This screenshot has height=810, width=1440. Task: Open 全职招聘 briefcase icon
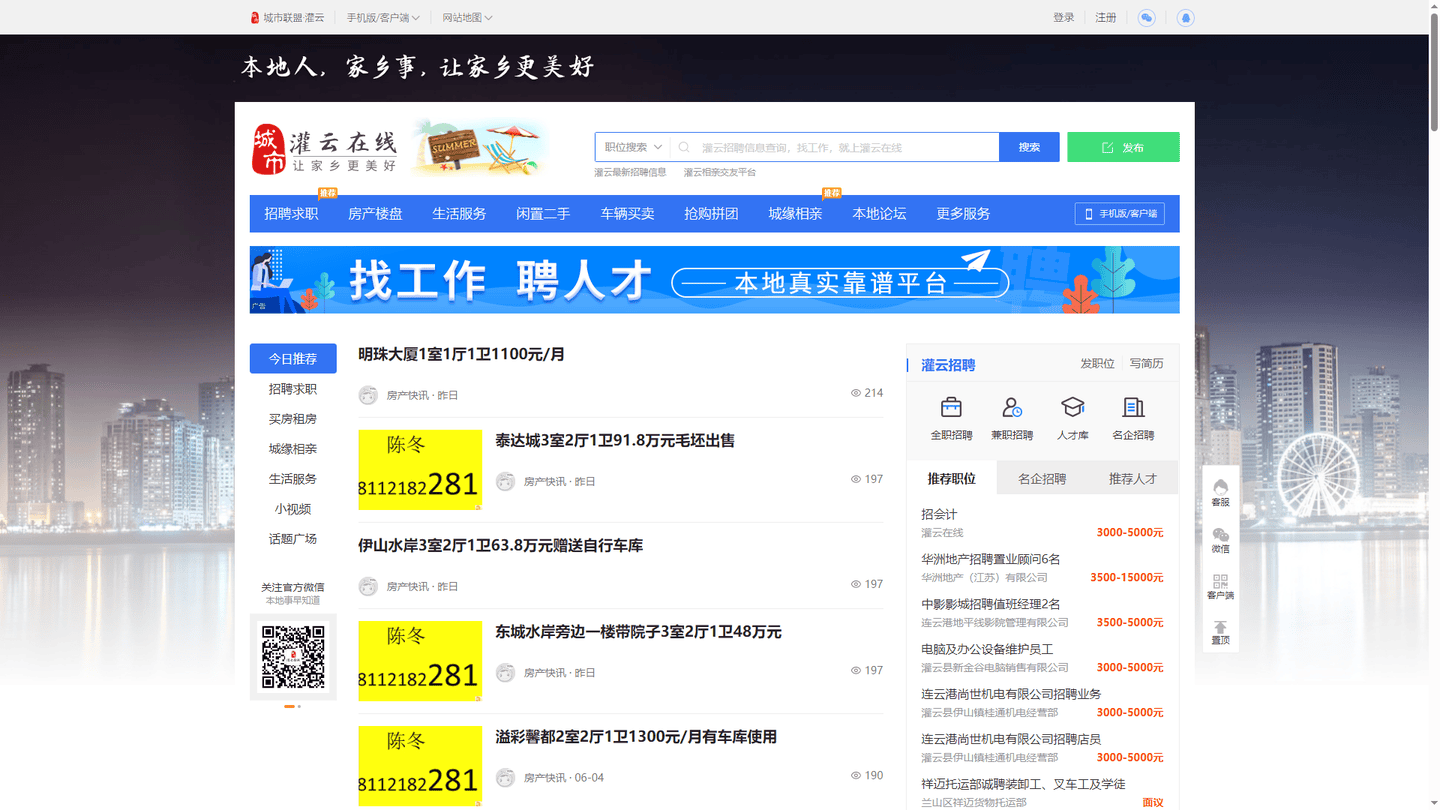pos(951,408)
